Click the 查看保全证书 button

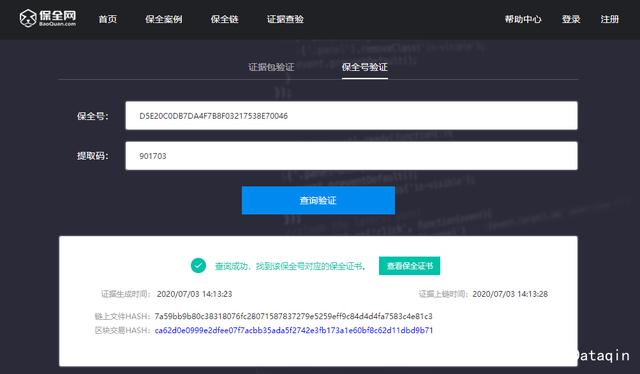[409, 266]
